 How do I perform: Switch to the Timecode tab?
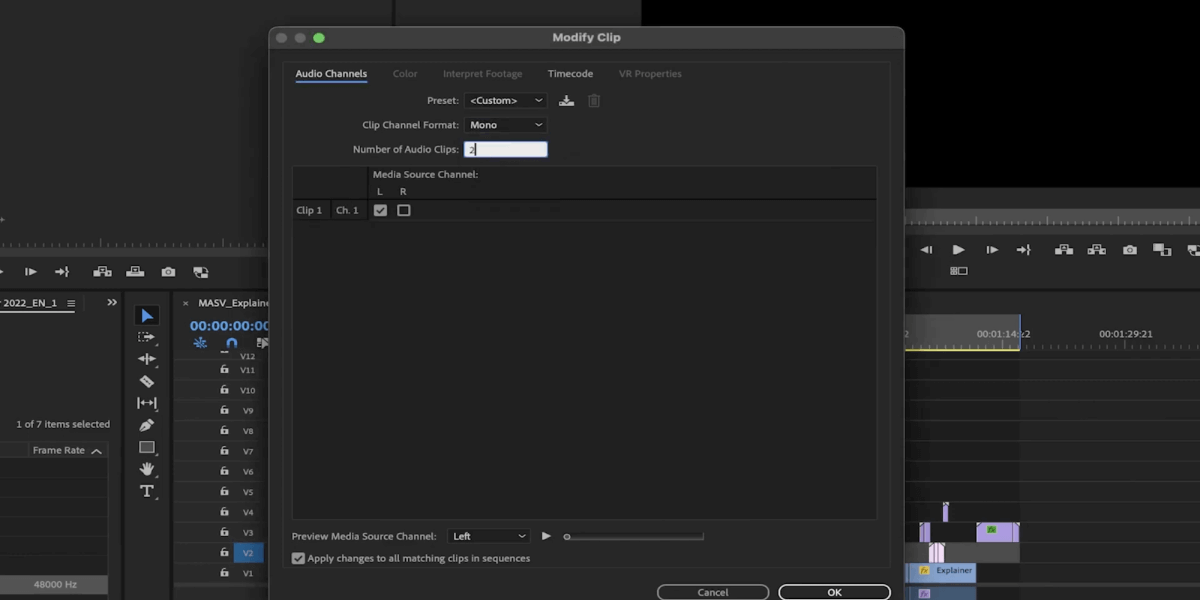point(570,74)
